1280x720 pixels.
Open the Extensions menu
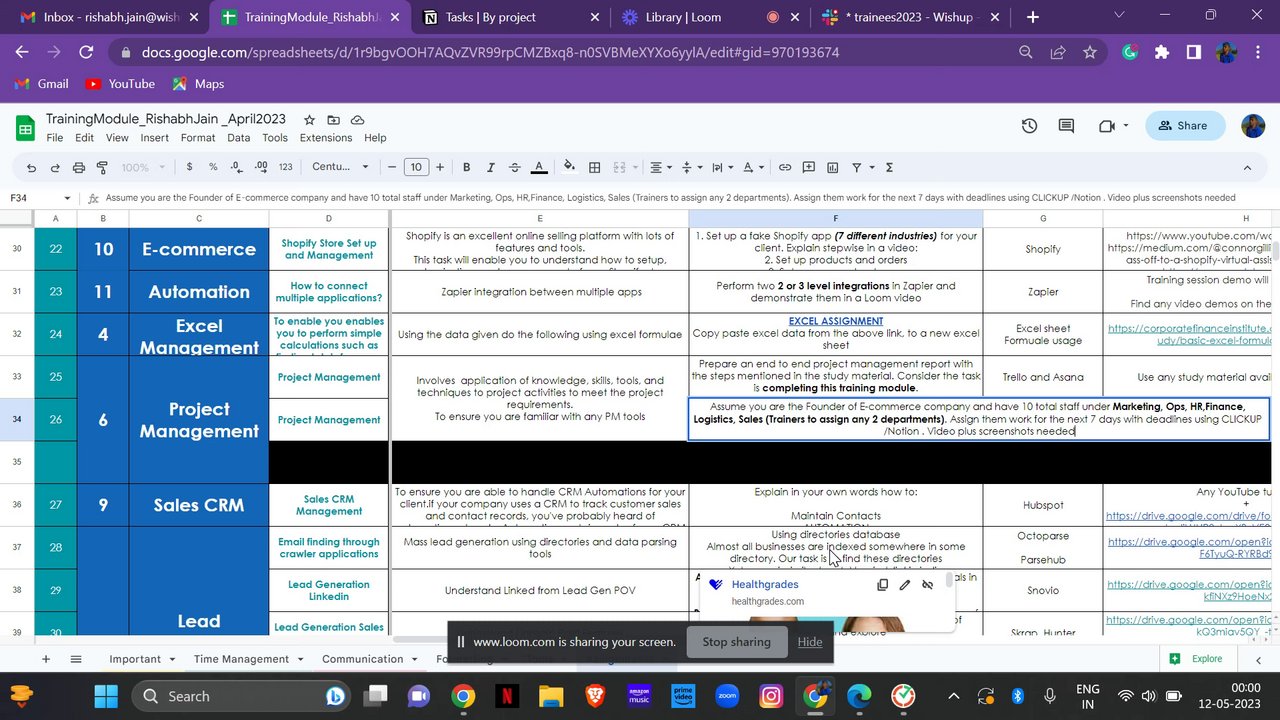coord(326,138)
